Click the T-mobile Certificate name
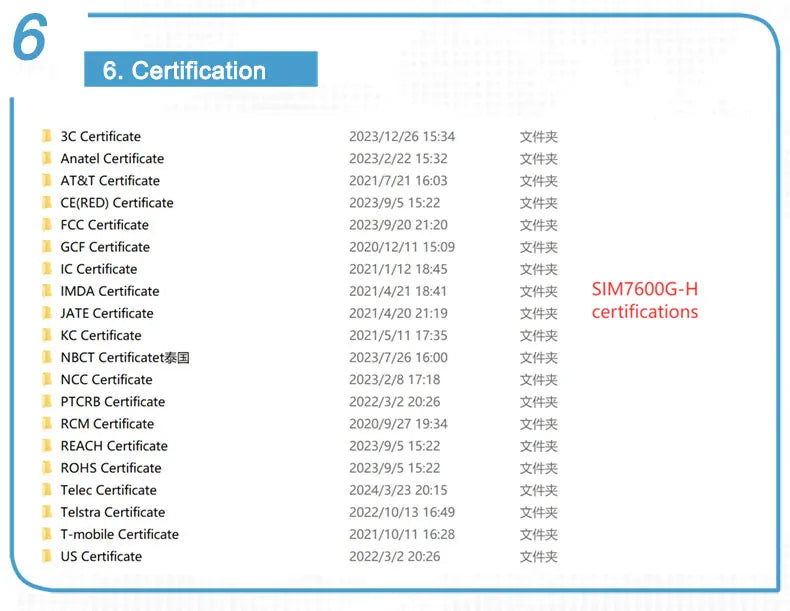The height and width of the screenshot is (611, 790). click(x=119, y=535)
